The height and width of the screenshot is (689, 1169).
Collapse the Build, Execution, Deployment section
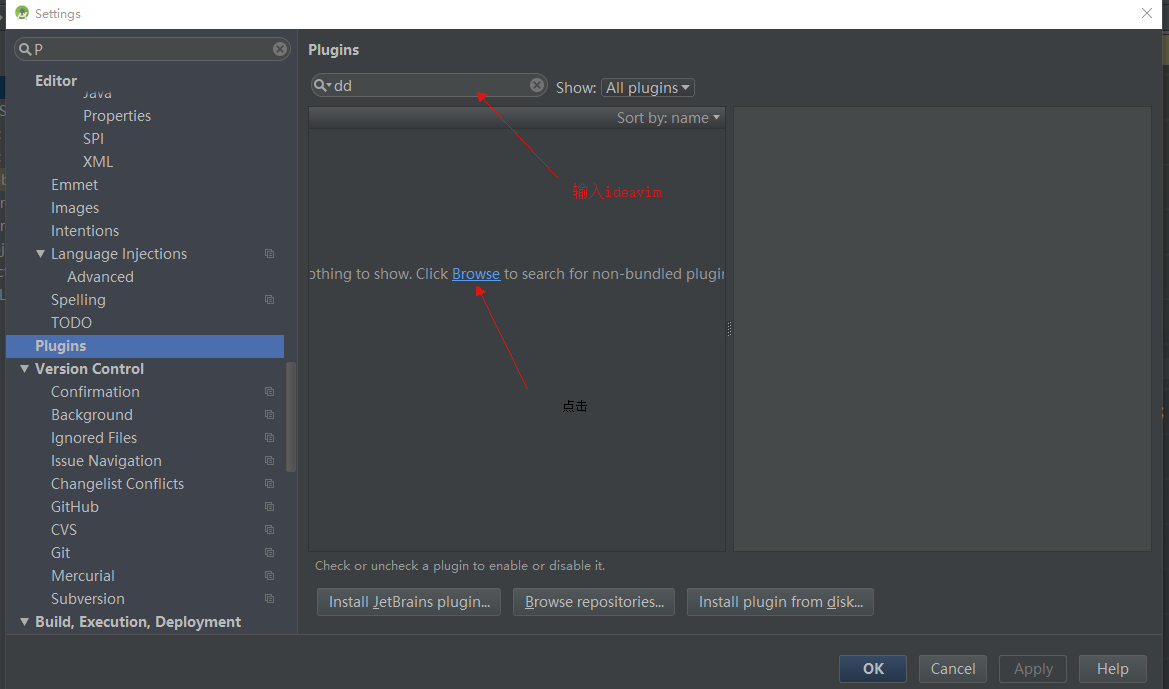point(25,622)
